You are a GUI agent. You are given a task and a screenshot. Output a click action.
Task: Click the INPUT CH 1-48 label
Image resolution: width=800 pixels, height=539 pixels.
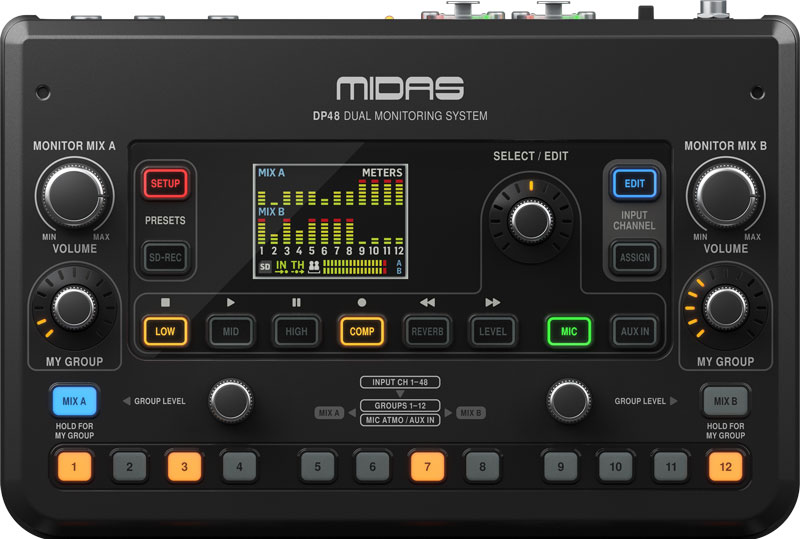point(400,382)
